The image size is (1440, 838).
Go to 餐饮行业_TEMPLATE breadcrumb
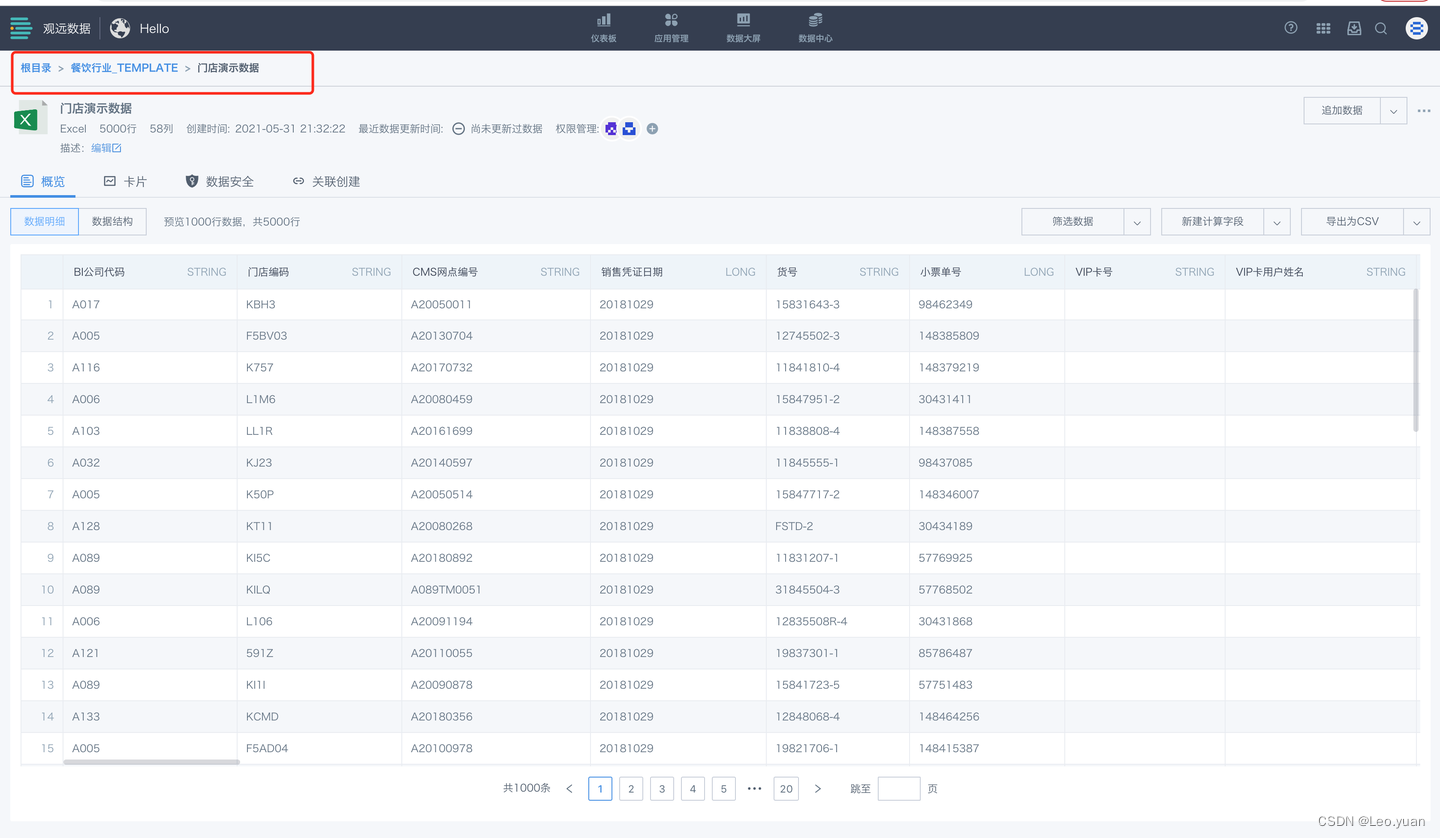(x=124, y=68)
